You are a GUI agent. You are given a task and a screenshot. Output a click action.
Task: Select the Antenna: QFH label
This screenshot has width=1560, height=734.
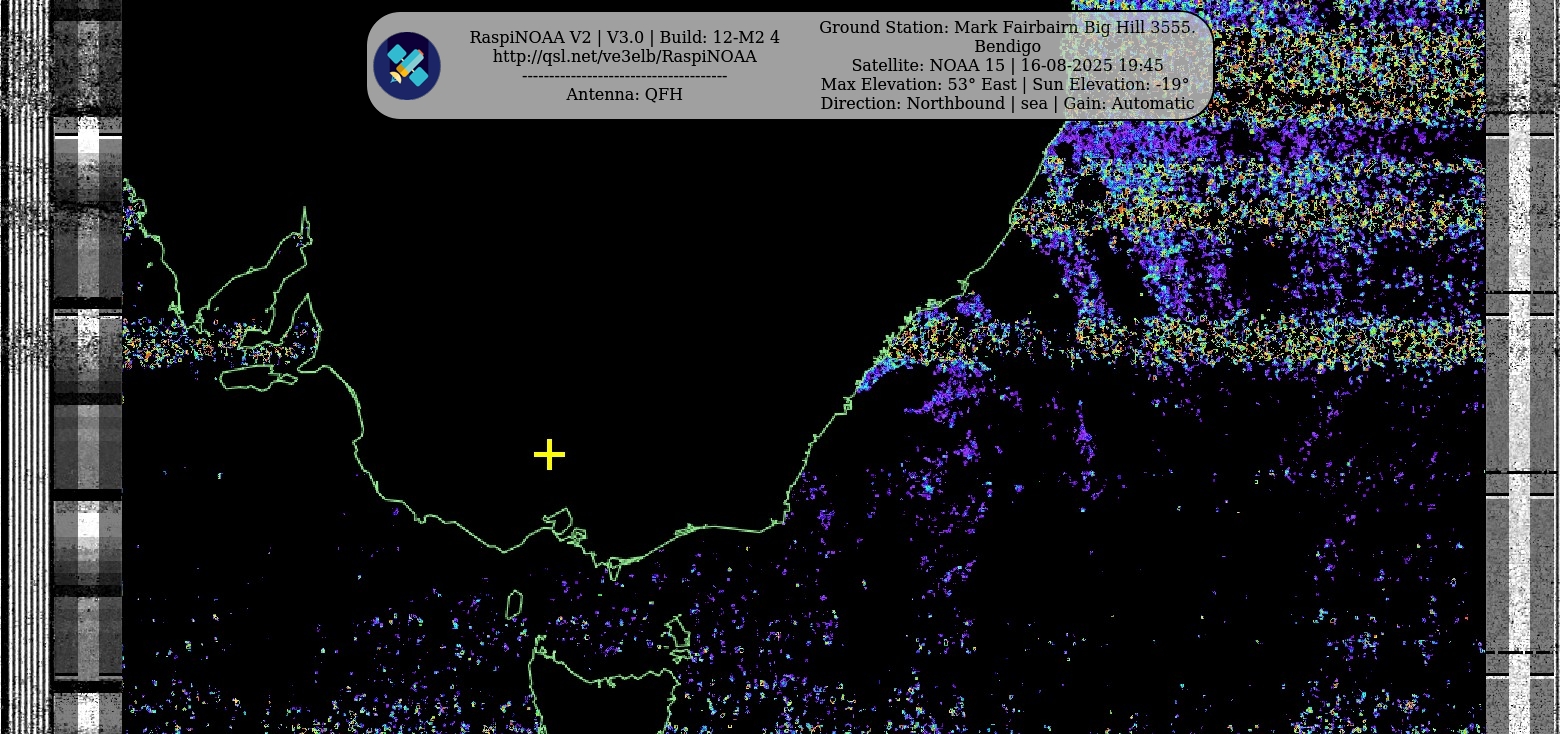point(624,95)
